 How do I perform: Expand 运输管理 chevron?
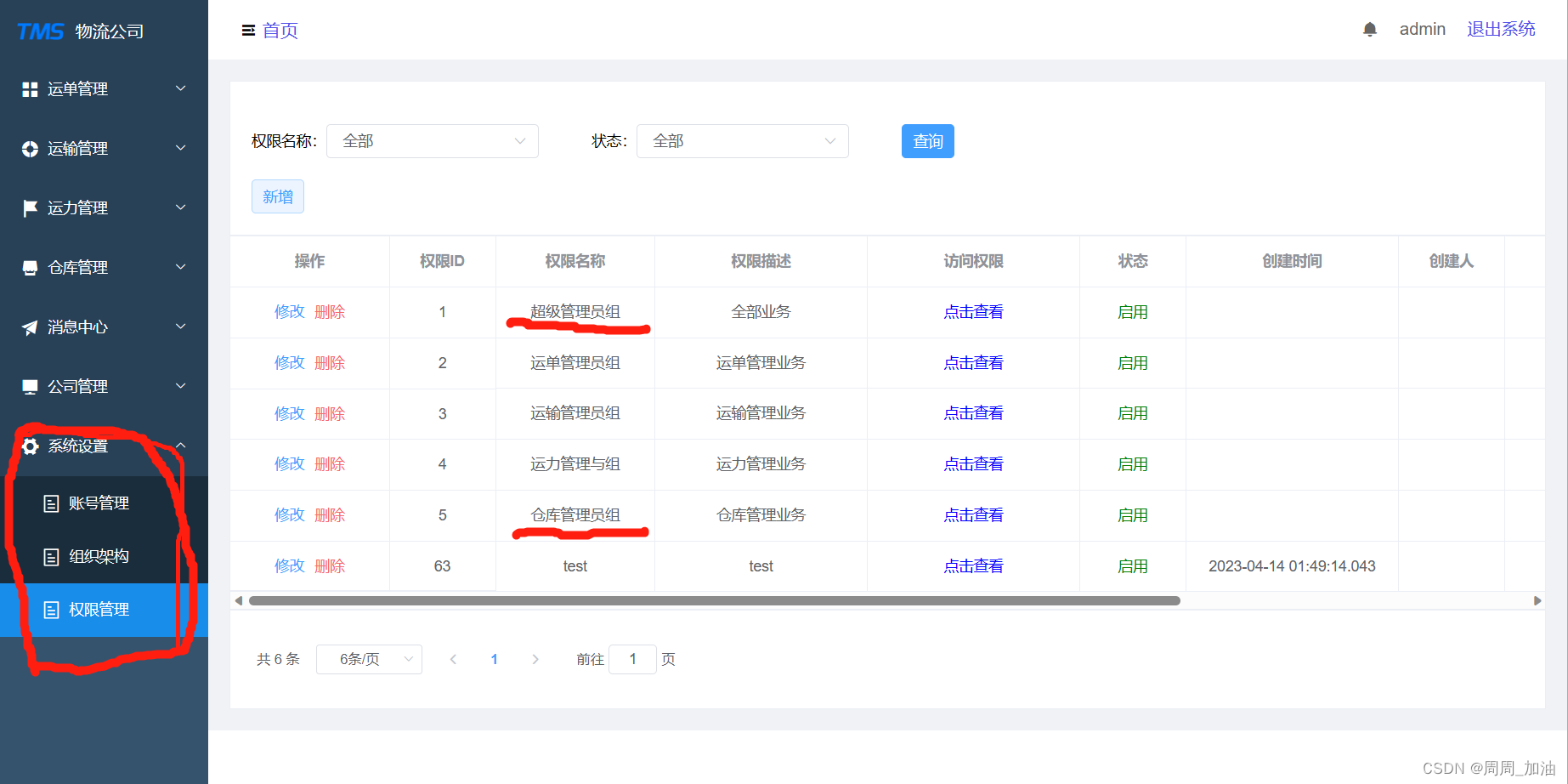click(180, 148)
